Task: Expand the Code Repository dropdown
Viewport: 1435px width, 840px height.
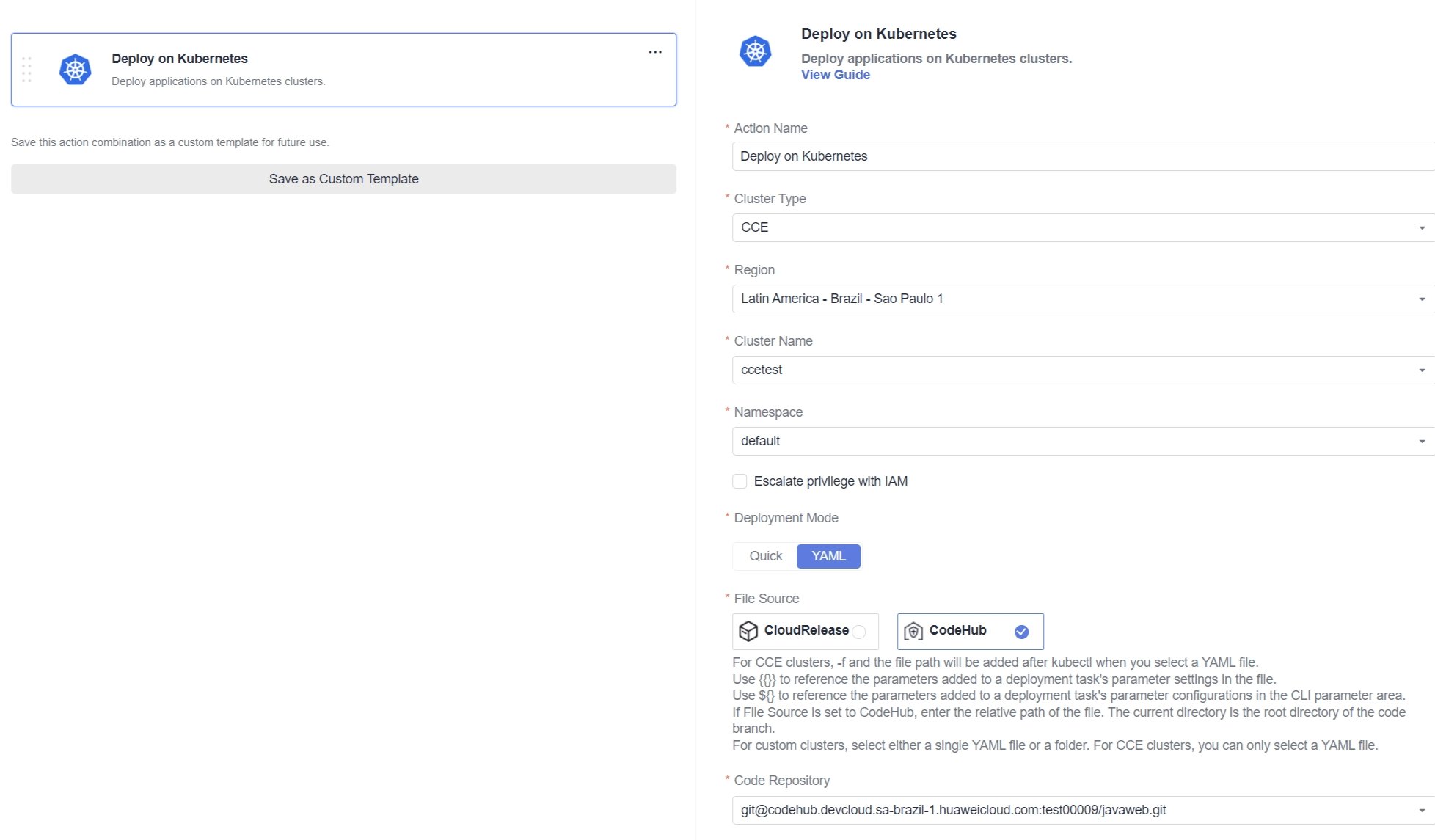Action: [1422, 811]
